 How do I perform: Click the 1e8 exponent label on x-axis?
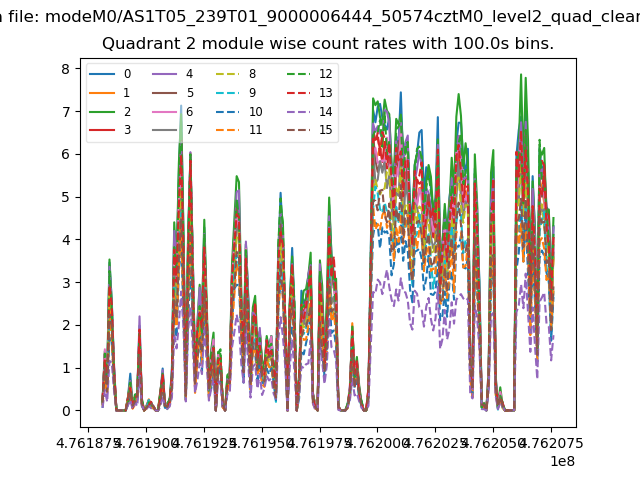coord(561,461)
